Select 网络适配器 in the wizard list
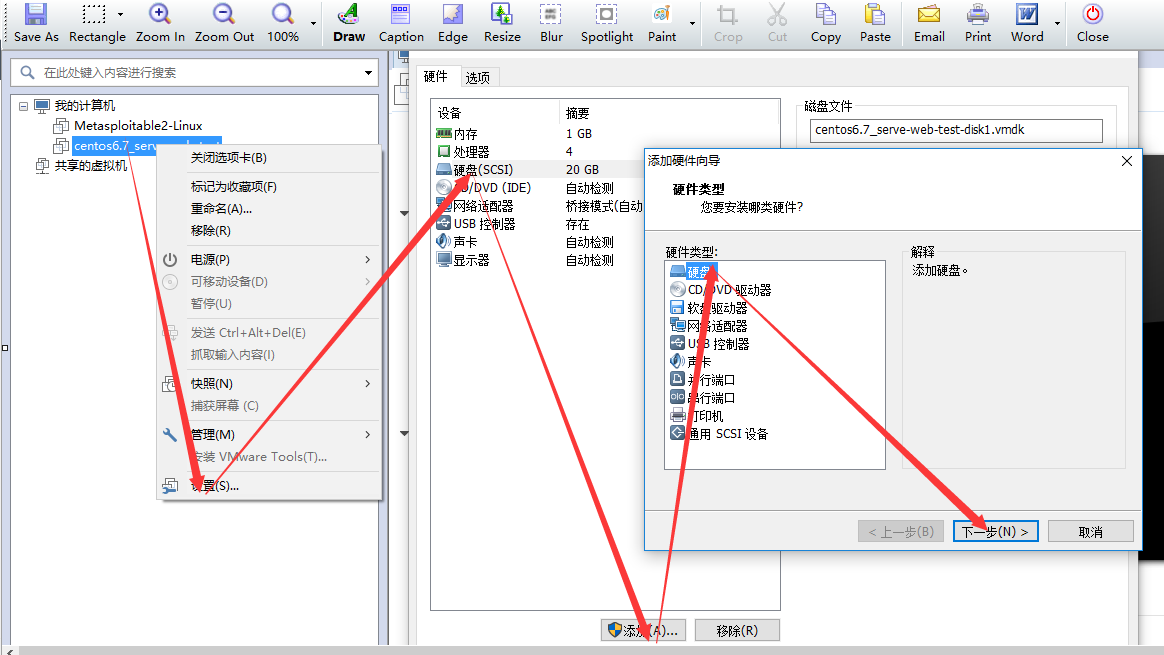 click(709, 326)
